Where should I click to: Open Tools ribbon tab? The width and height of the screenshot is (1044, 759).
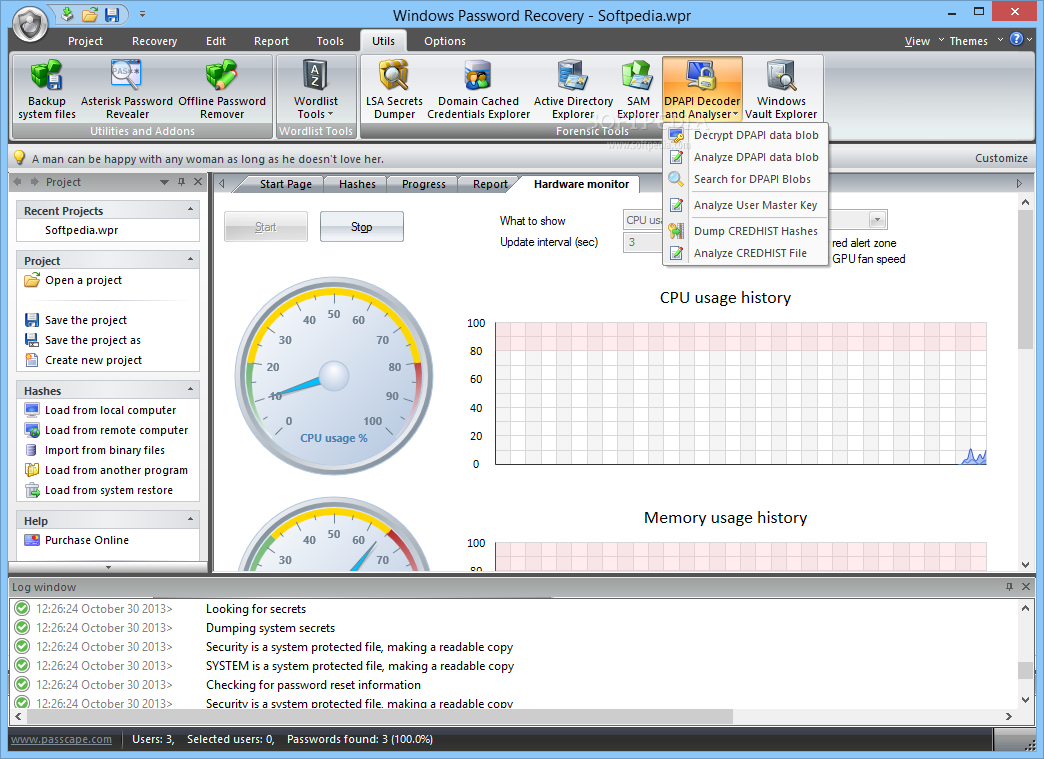point(330,41)
